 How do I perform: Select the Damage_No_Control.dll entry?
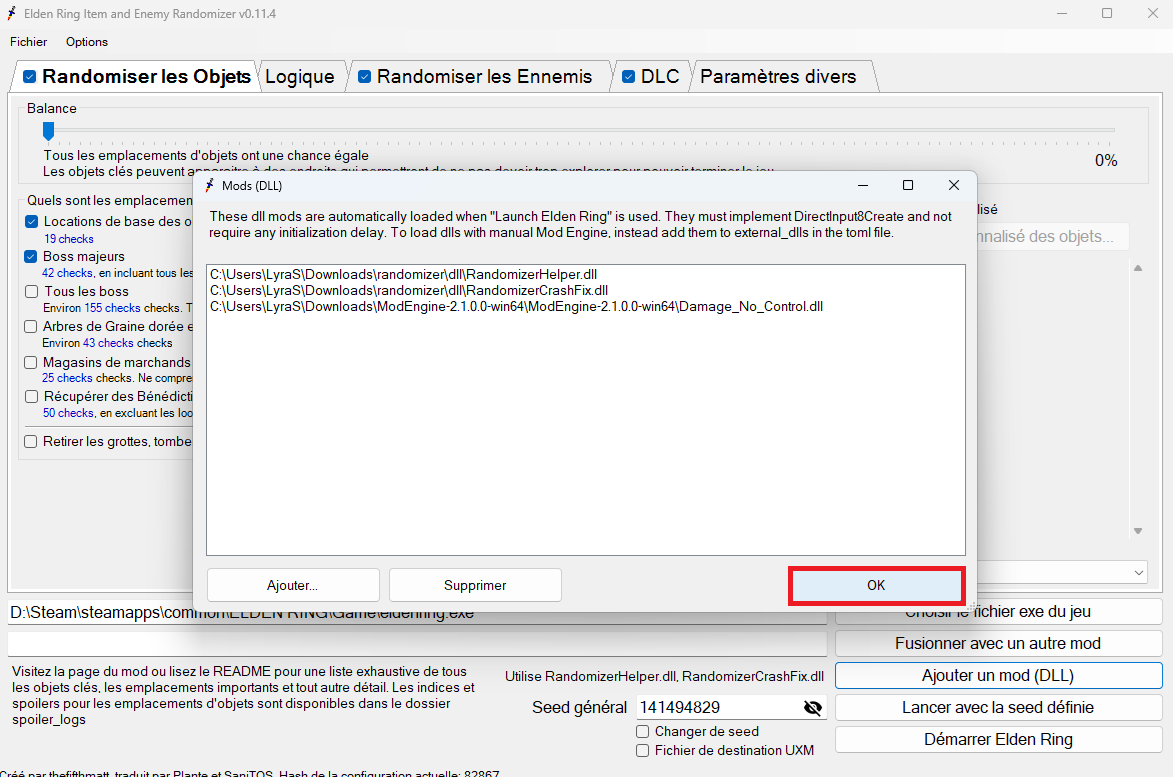[x=516, y=307]
